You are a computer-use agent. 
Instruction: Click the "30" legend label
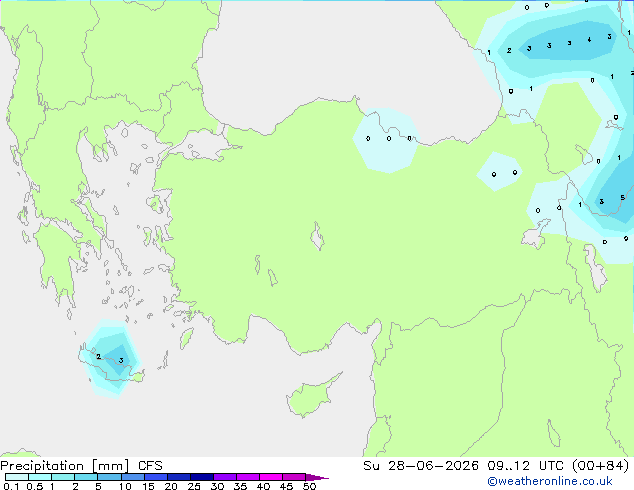(217, 486)
